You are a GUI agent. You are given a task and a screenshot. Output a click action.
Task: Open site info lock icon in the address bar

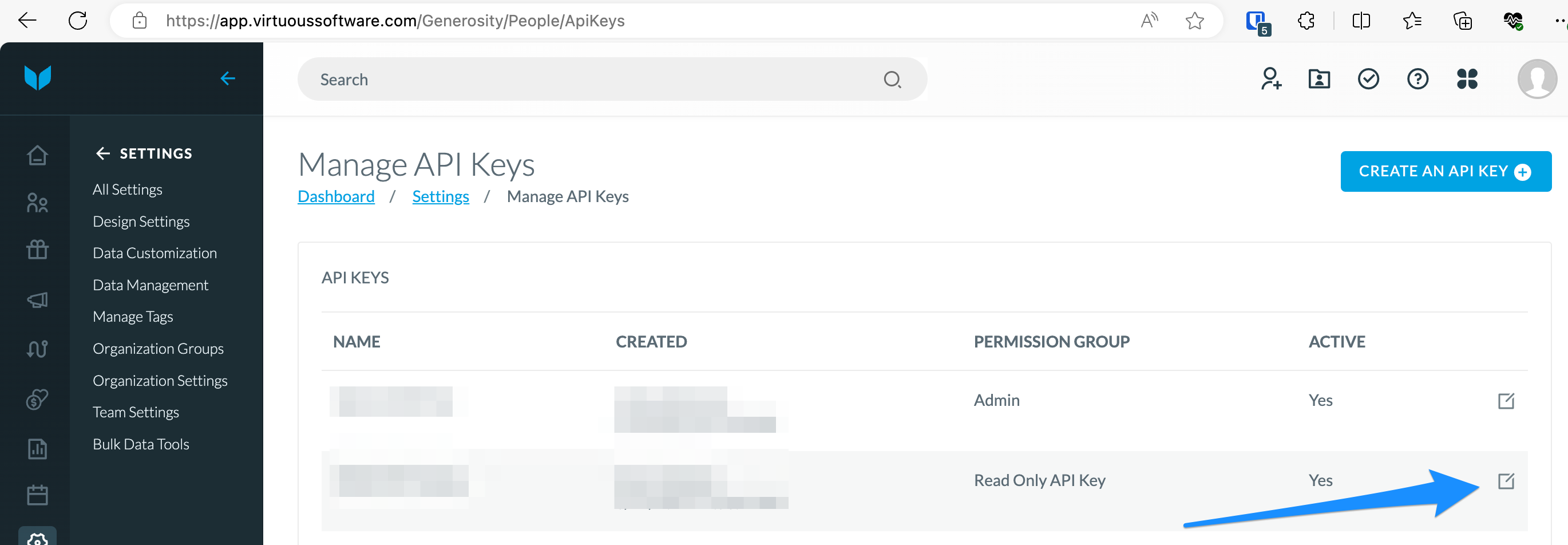[140, 21]
